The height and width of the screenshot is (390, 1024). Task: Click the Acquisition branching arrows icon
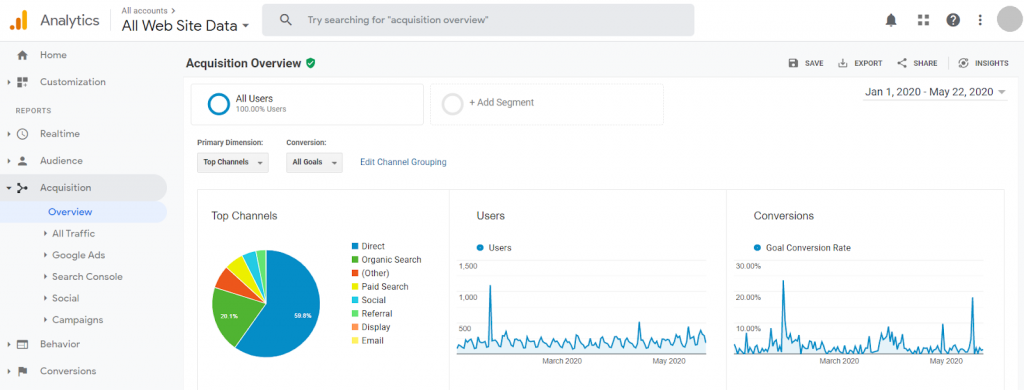point(23,188)
